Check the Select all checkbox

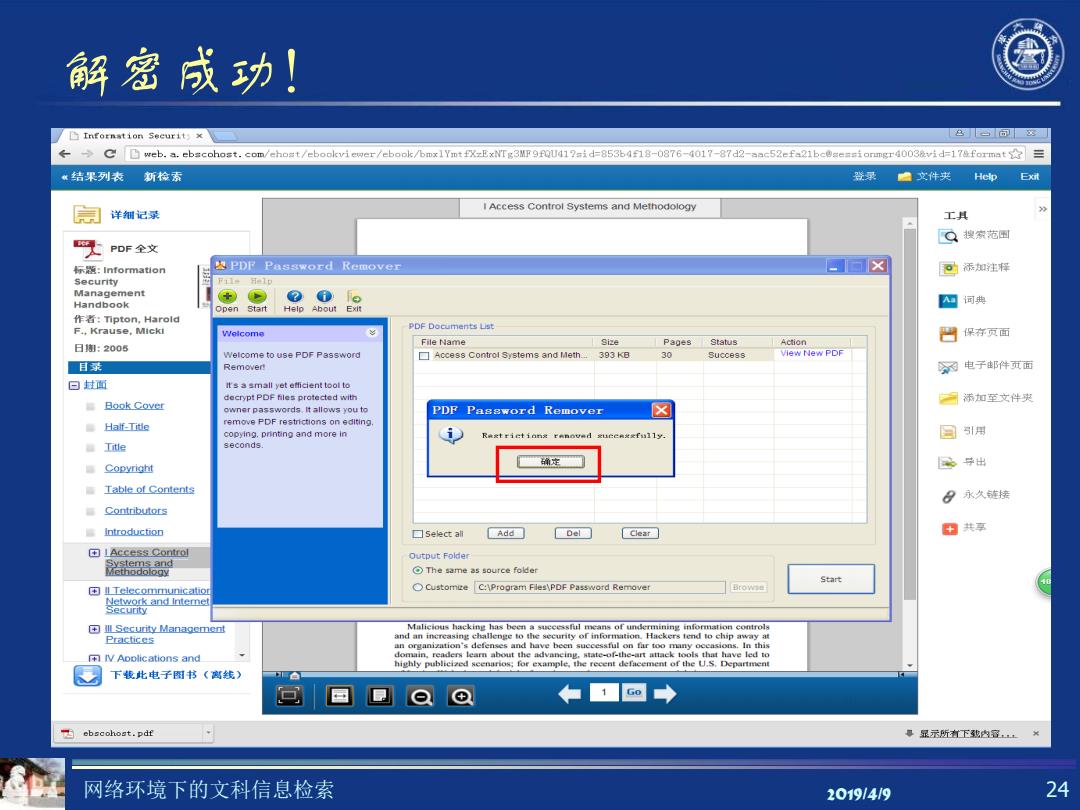417,534
